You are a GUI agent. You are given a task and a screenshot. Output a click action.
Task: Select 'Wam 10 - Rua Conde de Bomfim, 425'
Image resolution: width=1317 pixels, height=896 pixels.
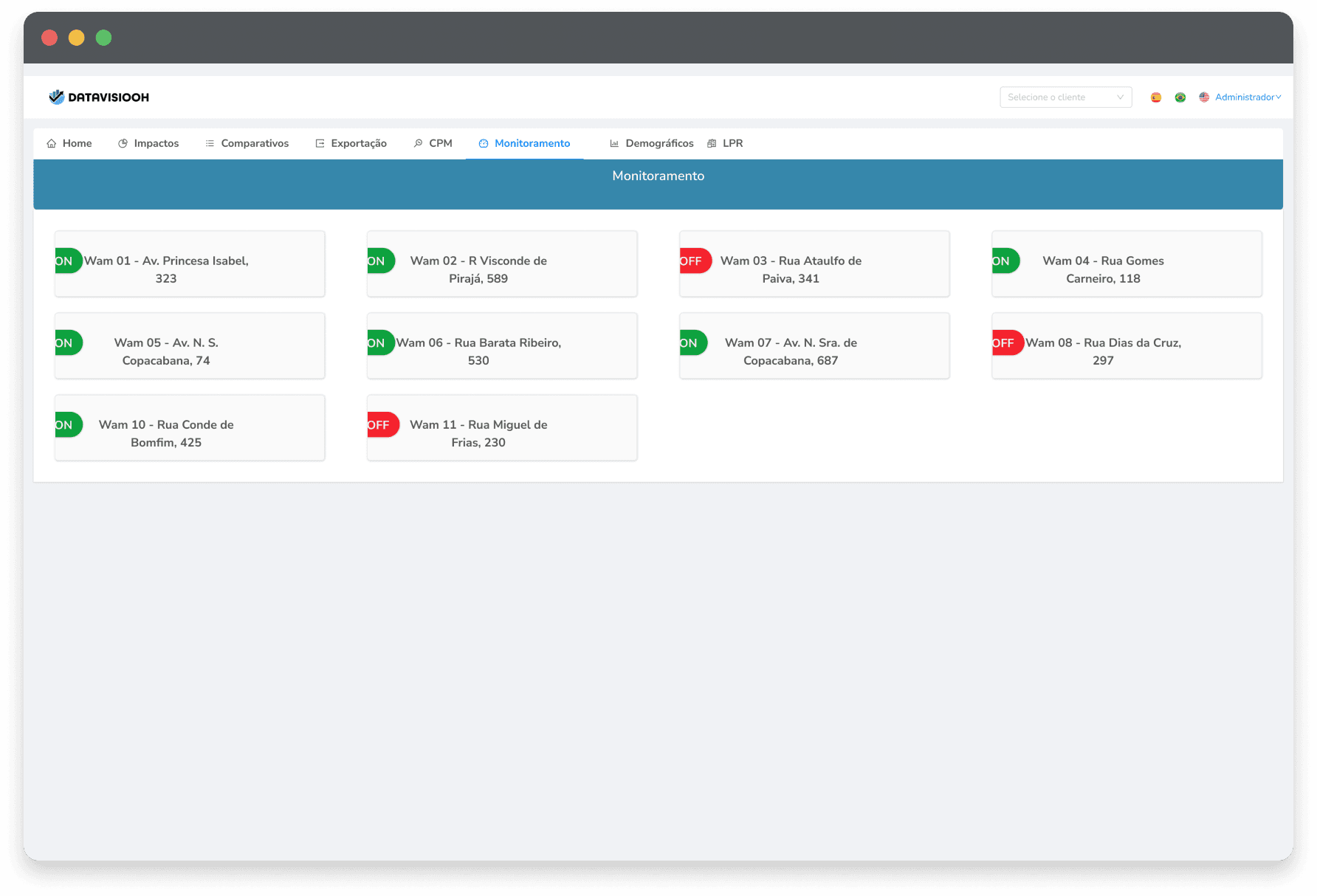(x=190, y=428)
